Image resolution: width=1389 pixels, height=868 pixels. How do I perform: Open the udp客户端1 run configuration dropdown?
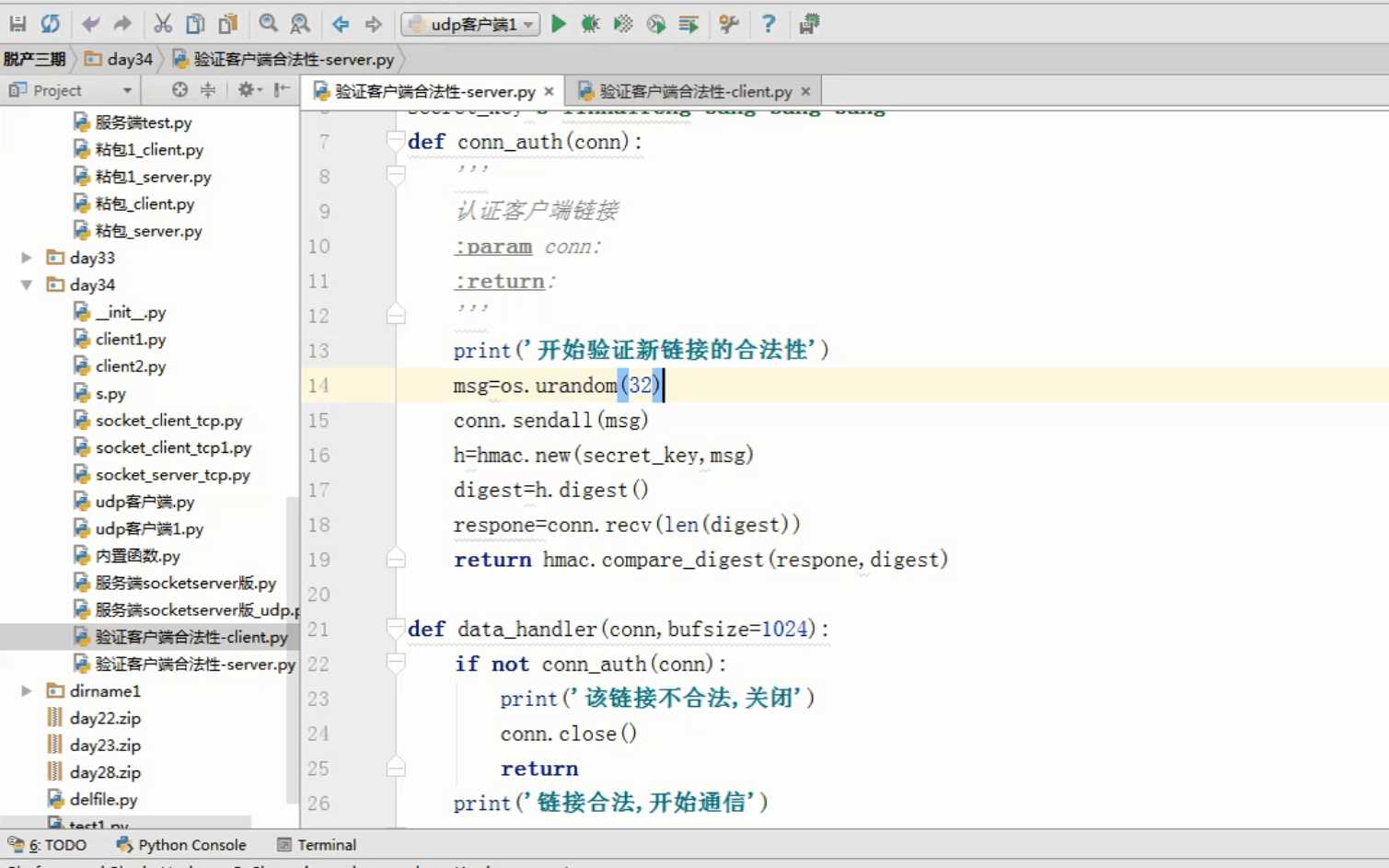[x=470, y=24]
